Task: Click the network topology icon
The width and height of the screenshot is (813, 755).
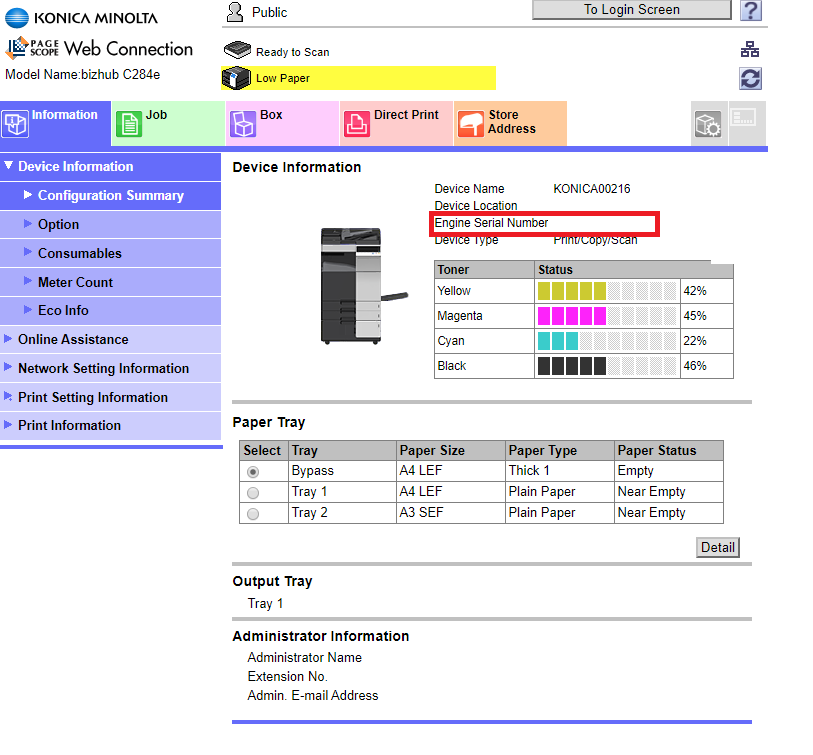Action: (x=749, y=47)
